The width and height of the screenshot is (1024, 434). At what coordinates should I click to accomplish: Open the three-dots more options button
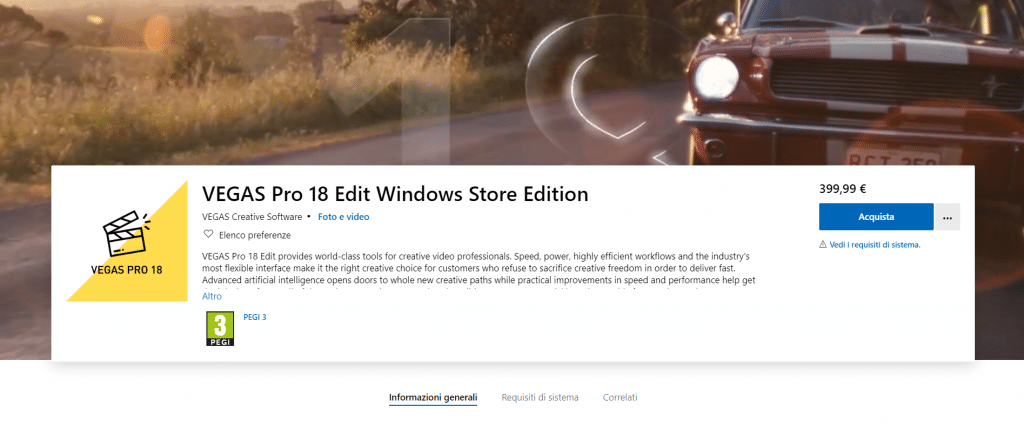(x=947, y=216)
